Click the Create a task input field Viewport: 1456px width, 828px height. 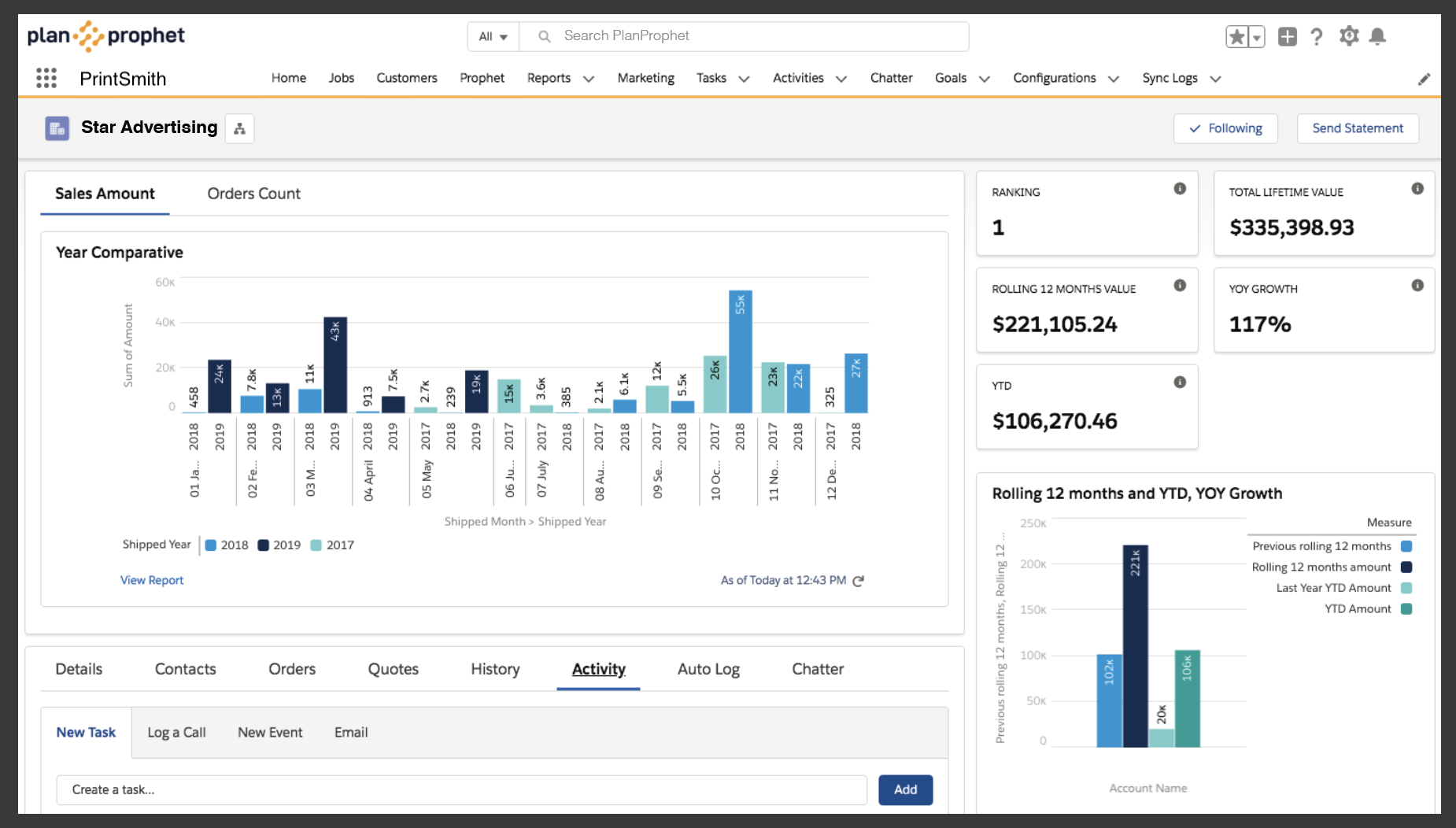click(461, 789)
